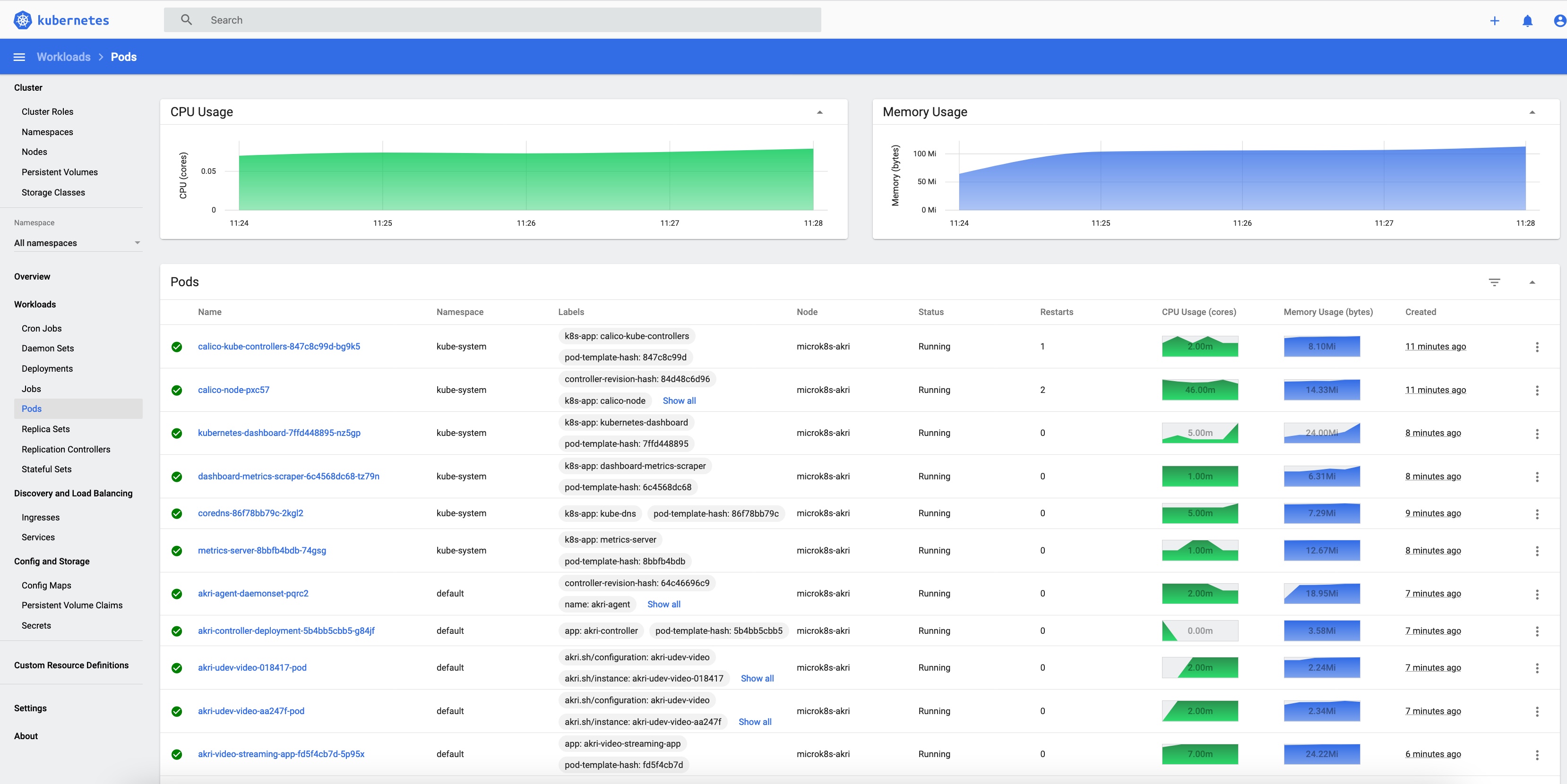The height and width of the screenshot is (784, 1567).
Task: Click akri-udev-video-018417-pod link
Action: [x=252, y=667]
